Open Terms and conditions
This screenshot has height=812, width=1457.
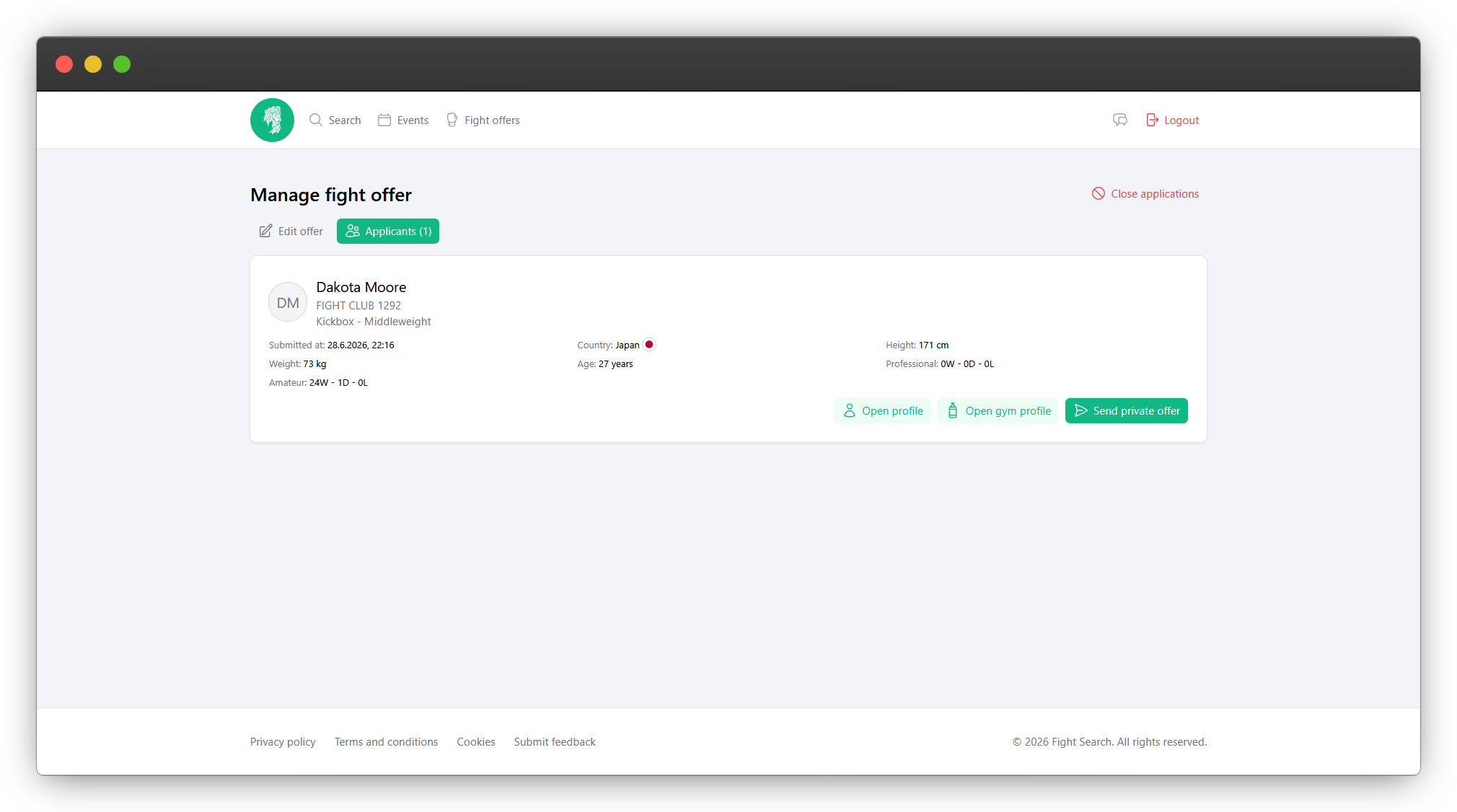(x=386, y=741)
